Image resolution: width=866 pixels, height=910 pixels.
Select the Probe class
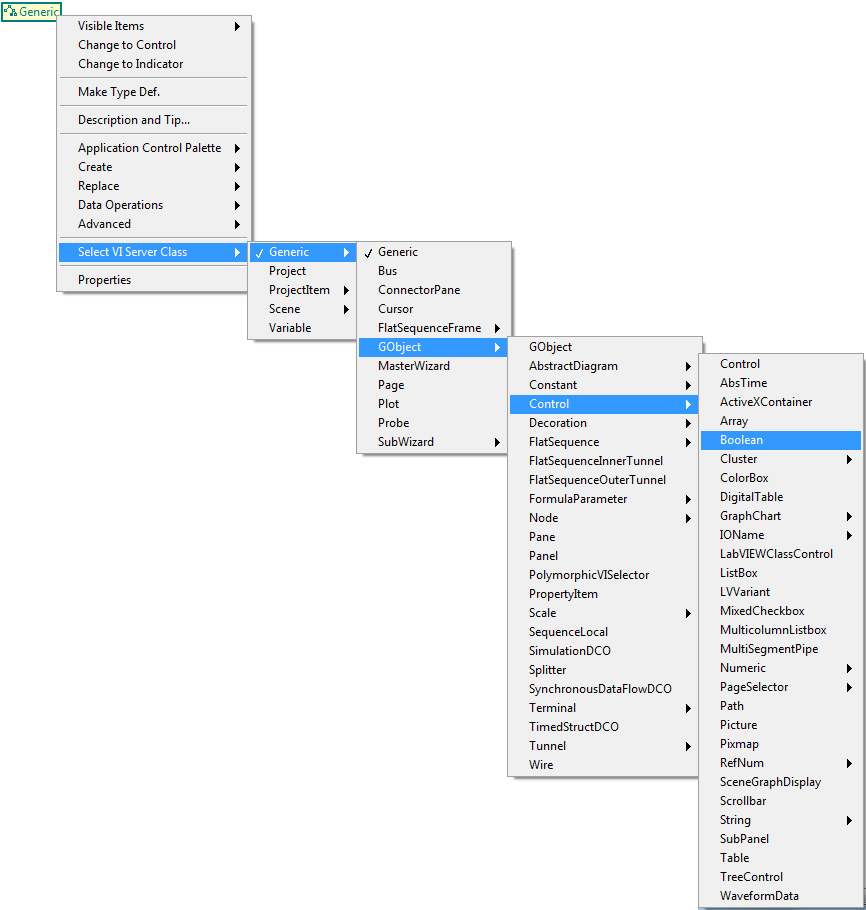pos(434,423)
